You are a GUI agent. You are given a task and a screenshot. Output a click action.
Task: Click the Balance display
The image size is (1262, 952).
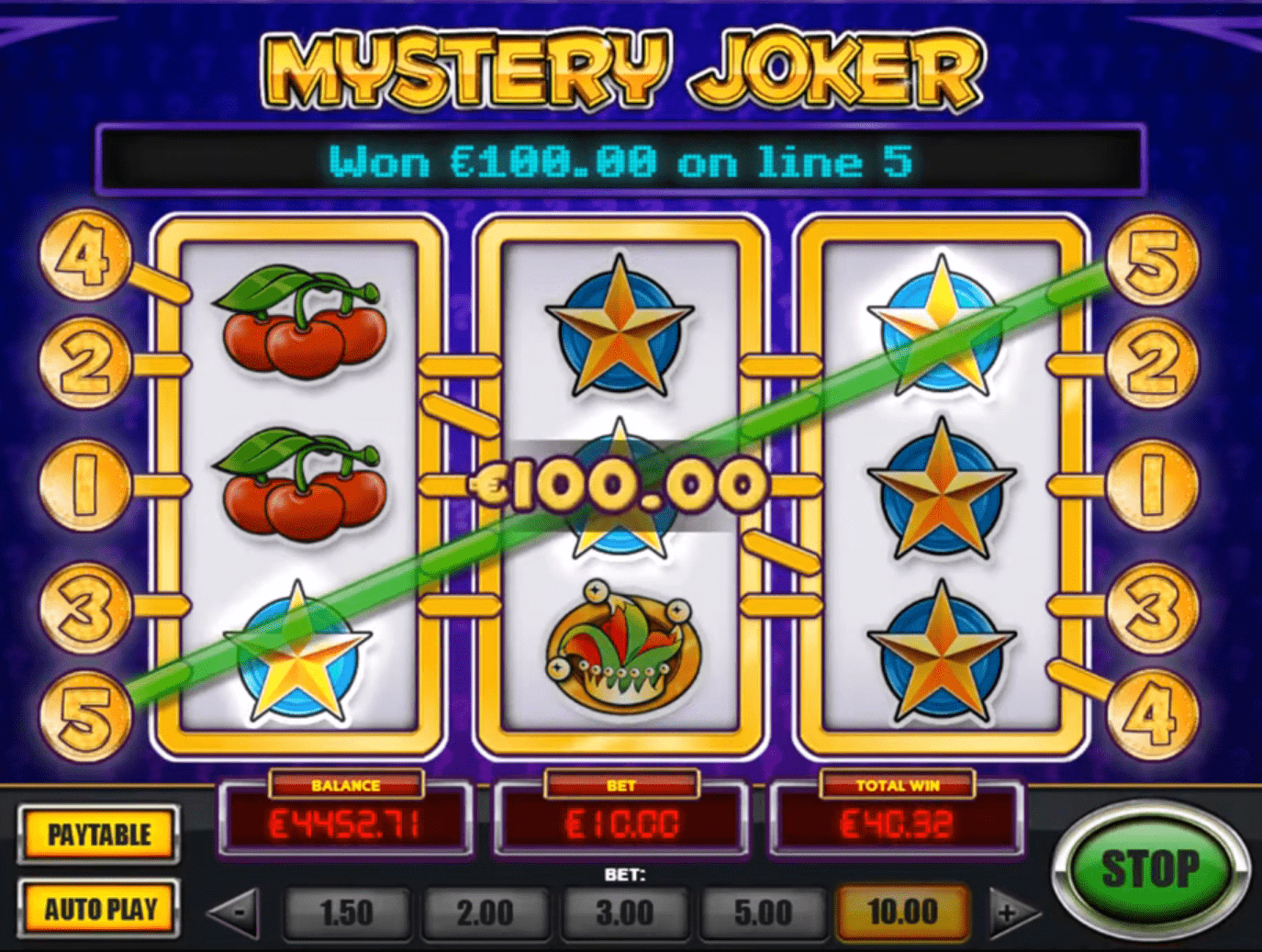pos(345,815)
